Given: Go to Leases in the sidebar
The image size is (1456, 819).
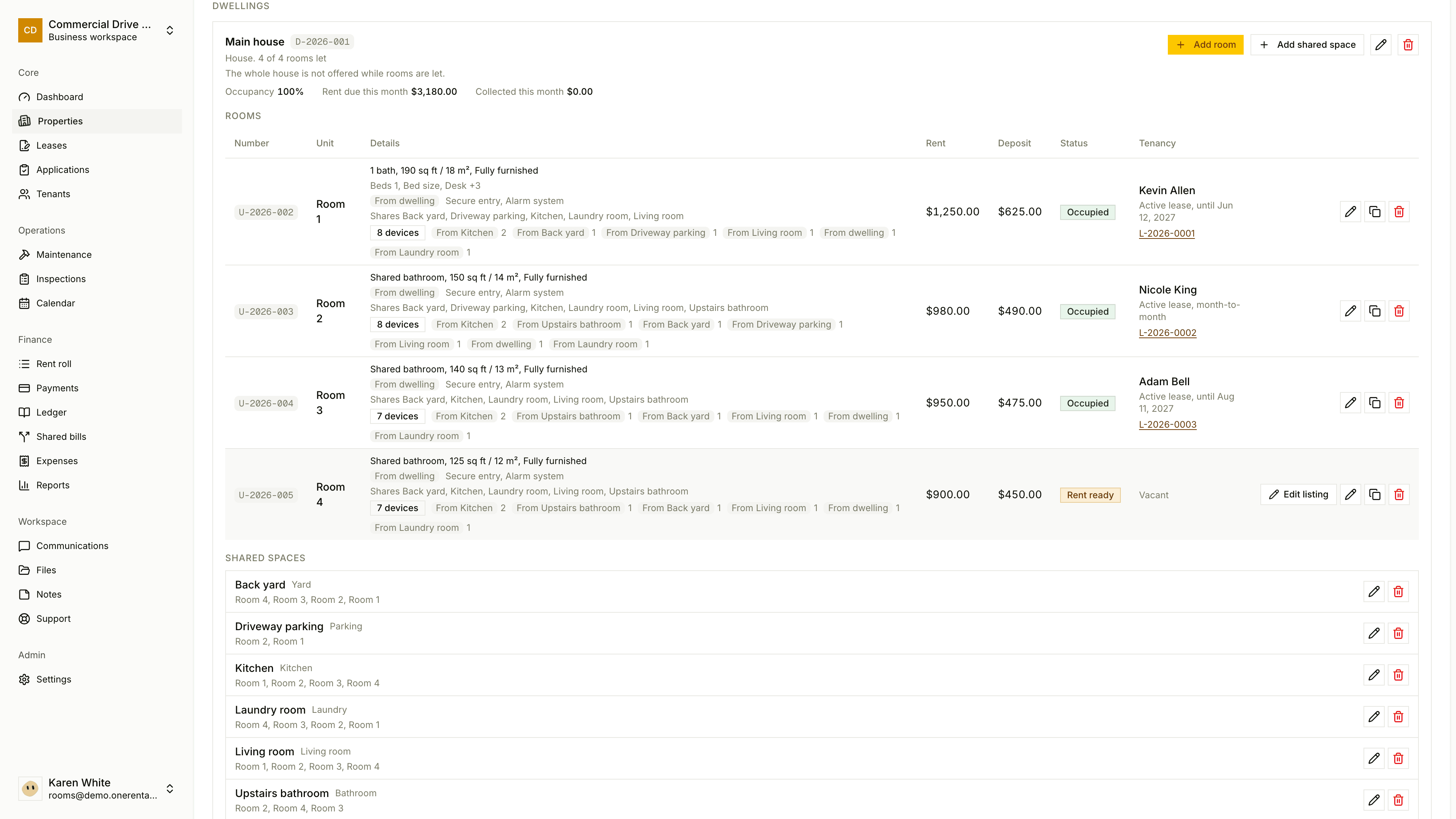Looking at the screenshot, I should click(52, 145).
